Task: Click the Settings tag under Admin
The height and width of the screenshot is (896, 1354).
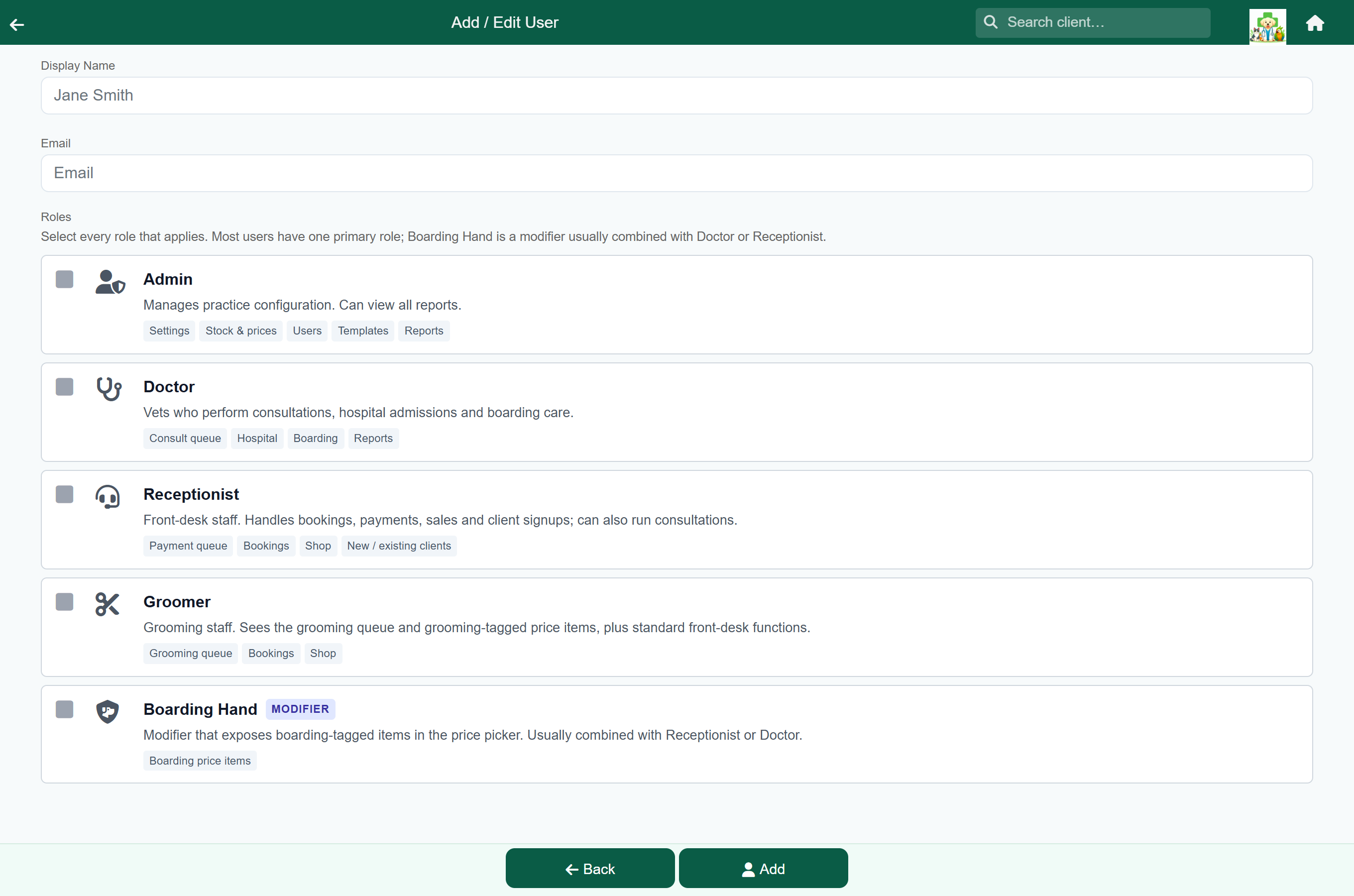Action: click(169, 331)
